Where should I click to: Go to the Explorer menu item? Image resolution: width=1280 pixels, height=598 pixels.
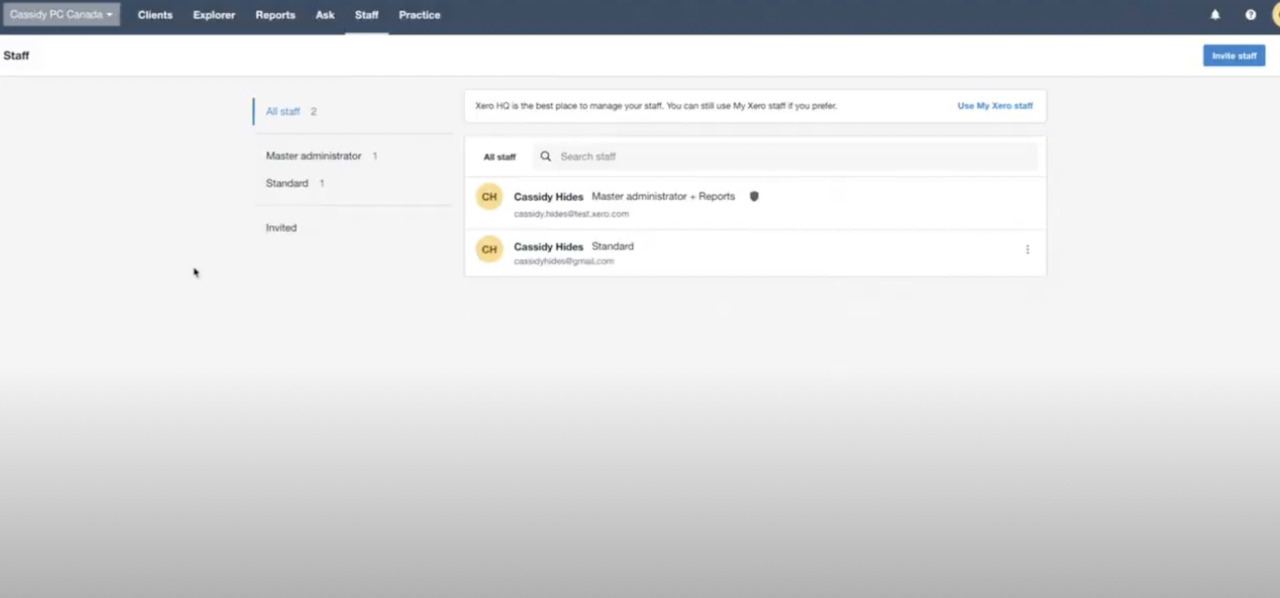click(214, 15)
